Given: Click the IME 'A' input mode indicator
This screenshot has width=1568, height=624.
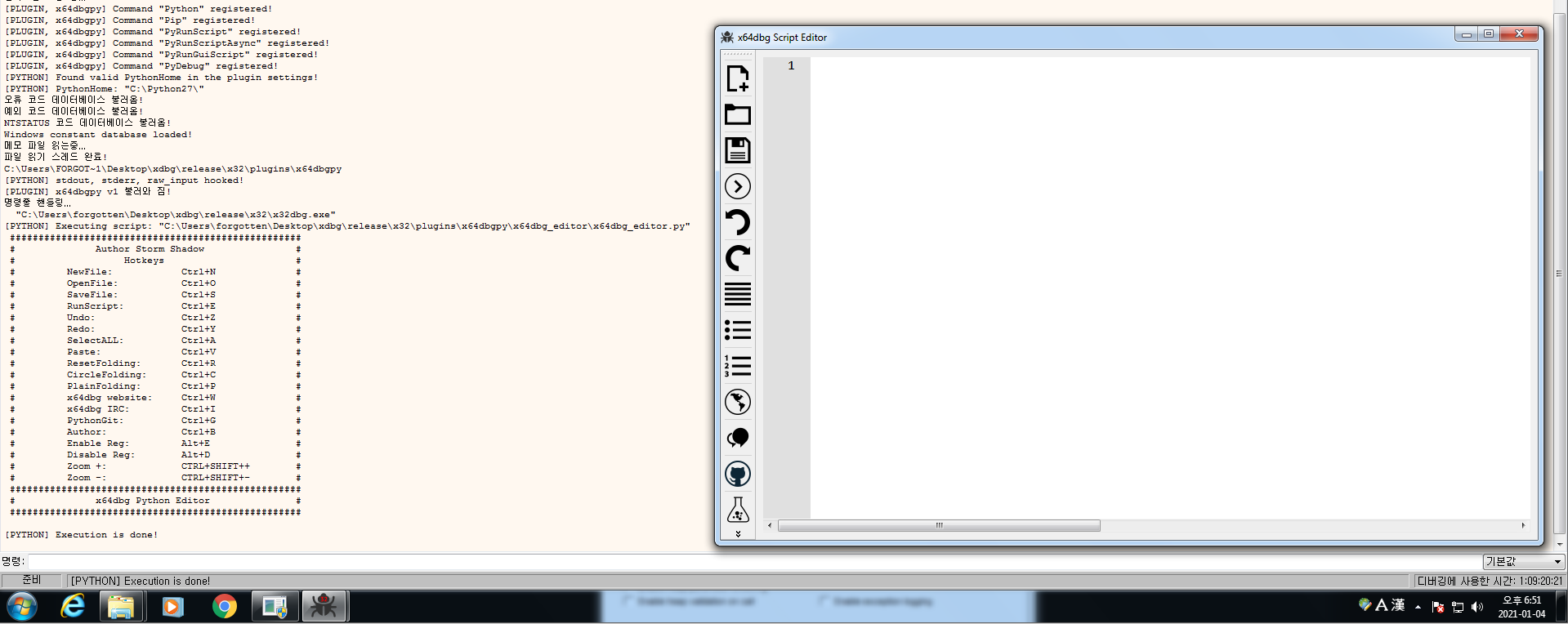Looking at the screenshot, I should coord(1382,605).
